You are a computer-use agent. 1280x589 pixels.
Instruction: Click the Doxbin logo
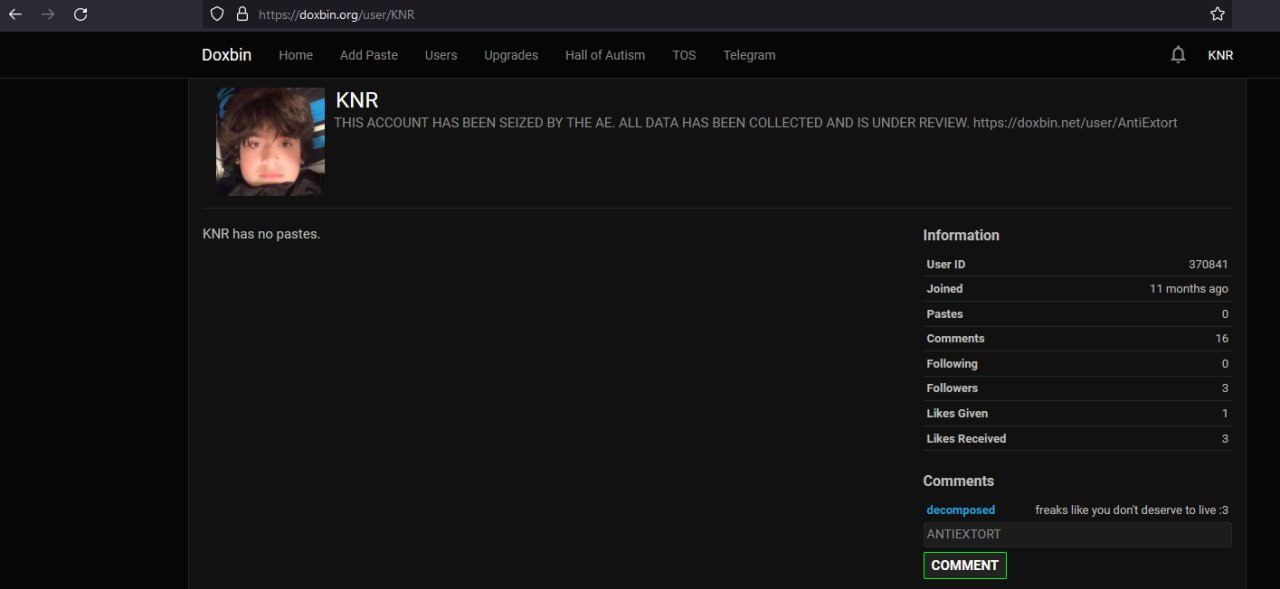coord(226,55)
